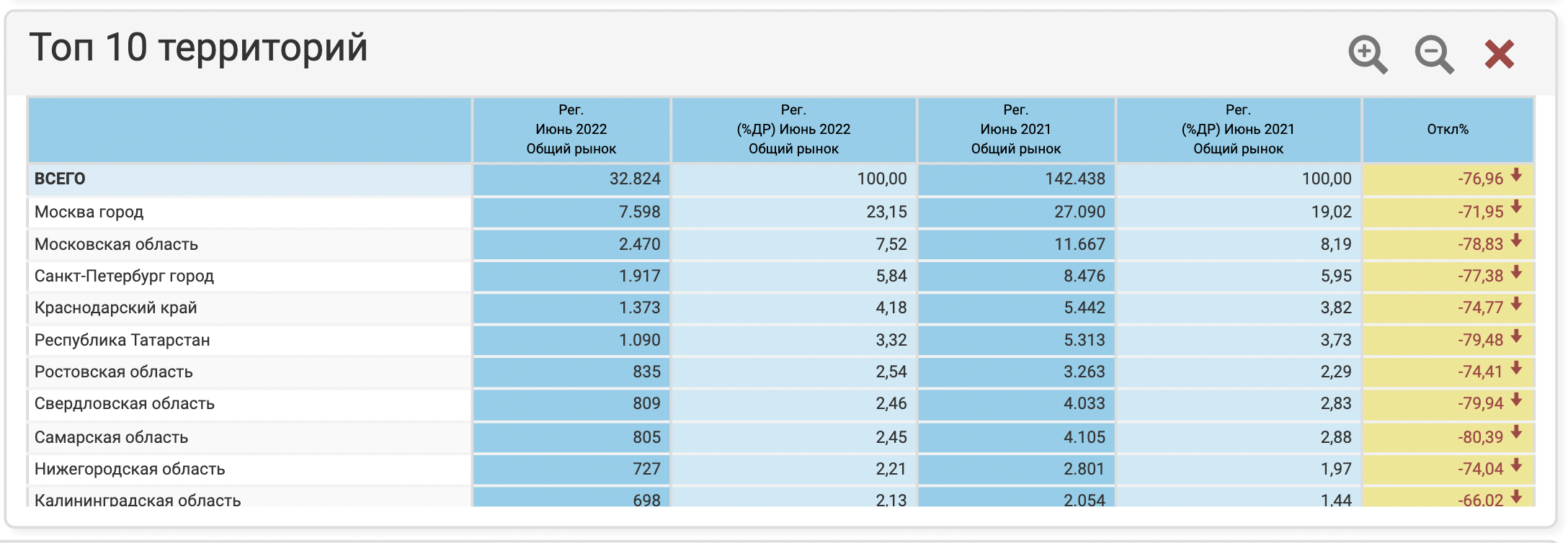Click the (%ДР) Июнь 2022 column header
This screenshot has width=1568, height=543.
coord(793,130)
